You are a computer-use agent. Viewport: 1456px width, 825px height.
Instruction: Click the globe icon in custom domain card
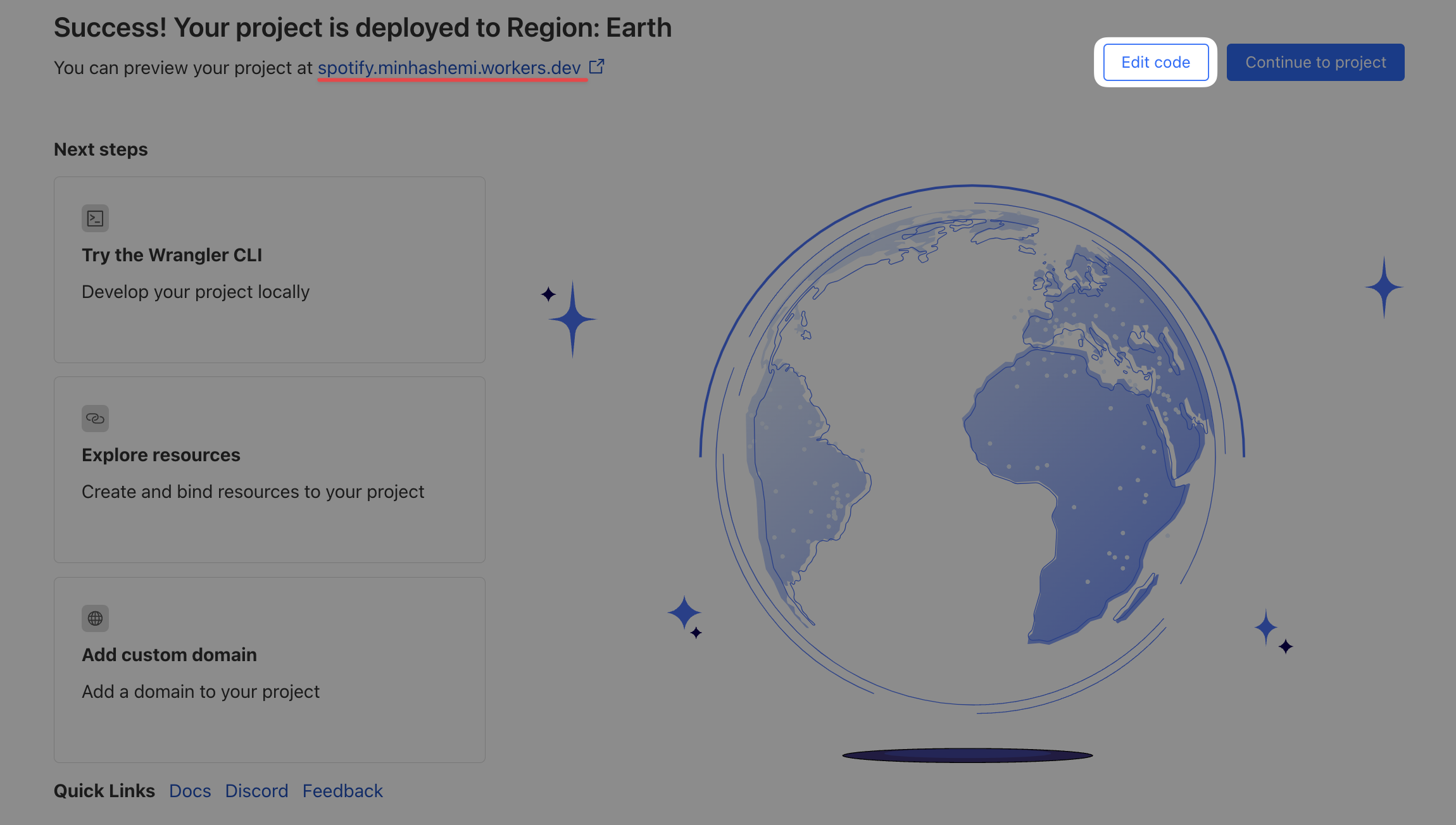tap(95, 618)
